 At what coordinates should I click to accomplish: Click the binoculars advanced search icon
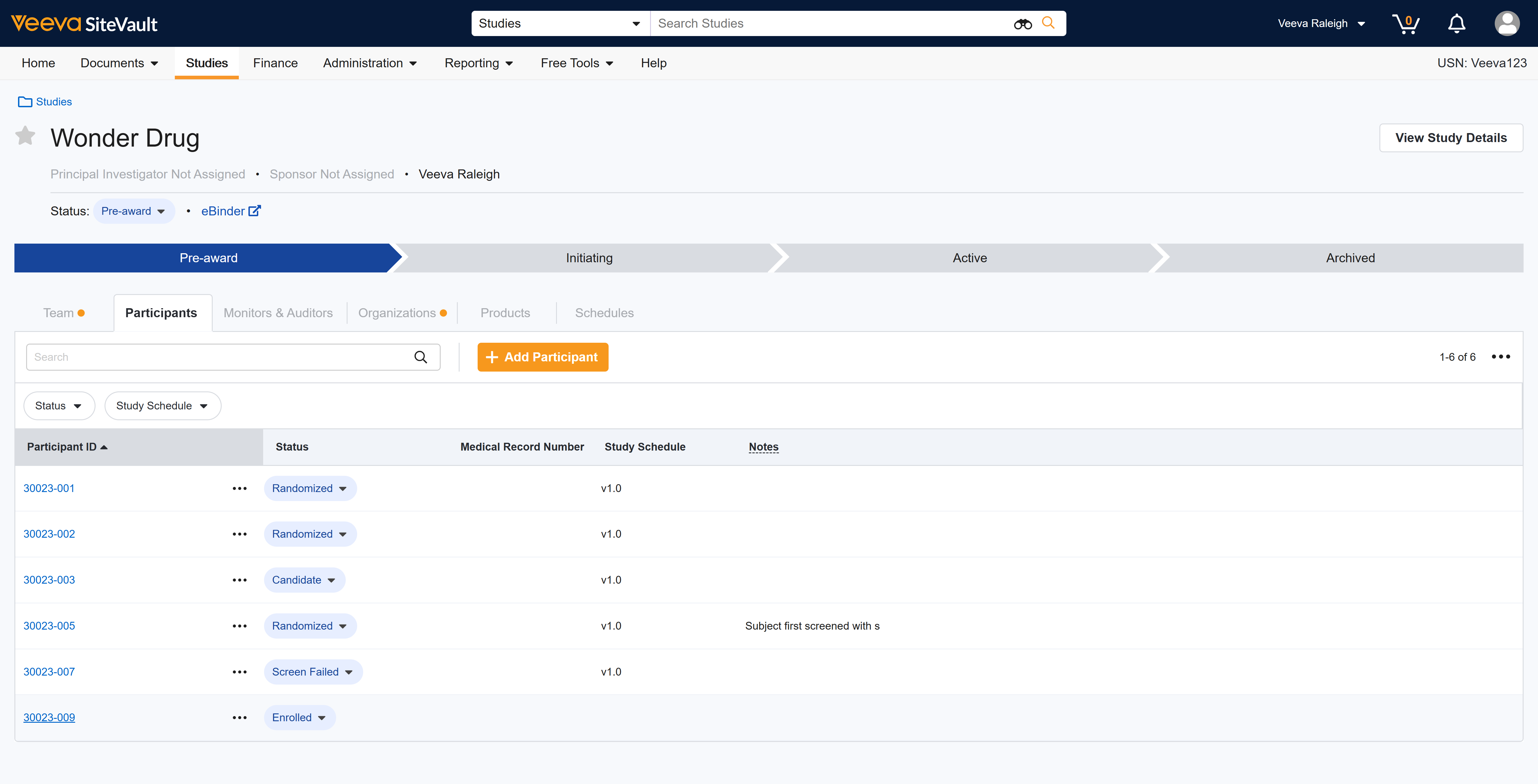[x=1022, y=24]
